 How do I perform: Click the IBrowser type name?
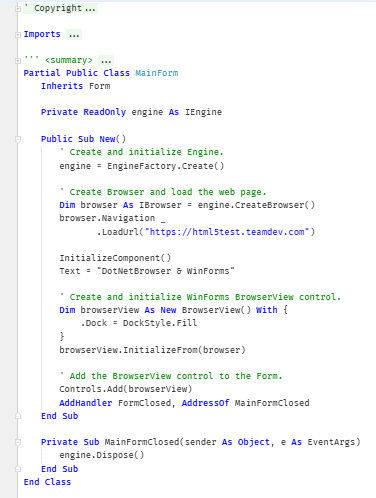[x=160, y=205]
